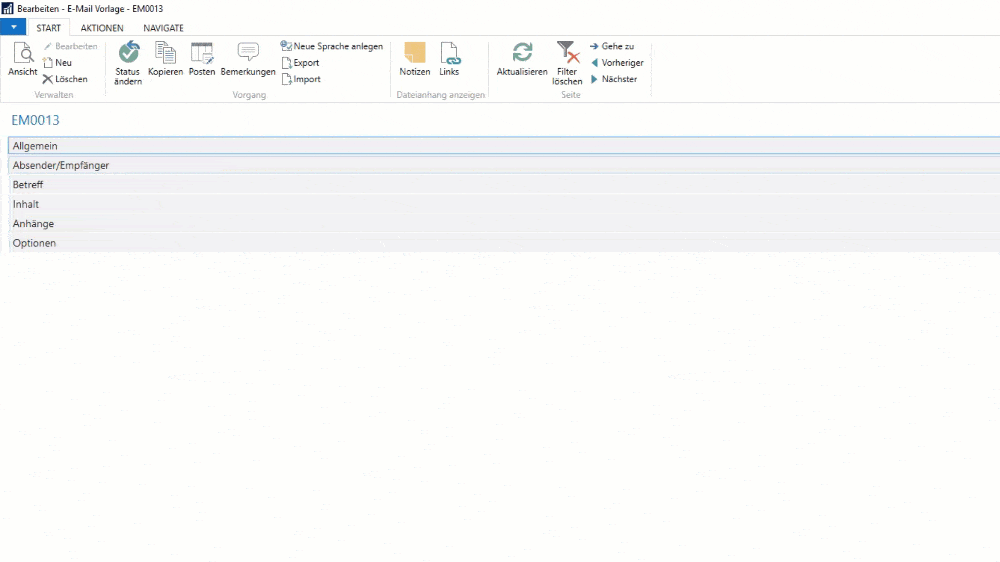Export the e-mail template
The image size is (1000, 562).
pos(300,63)
